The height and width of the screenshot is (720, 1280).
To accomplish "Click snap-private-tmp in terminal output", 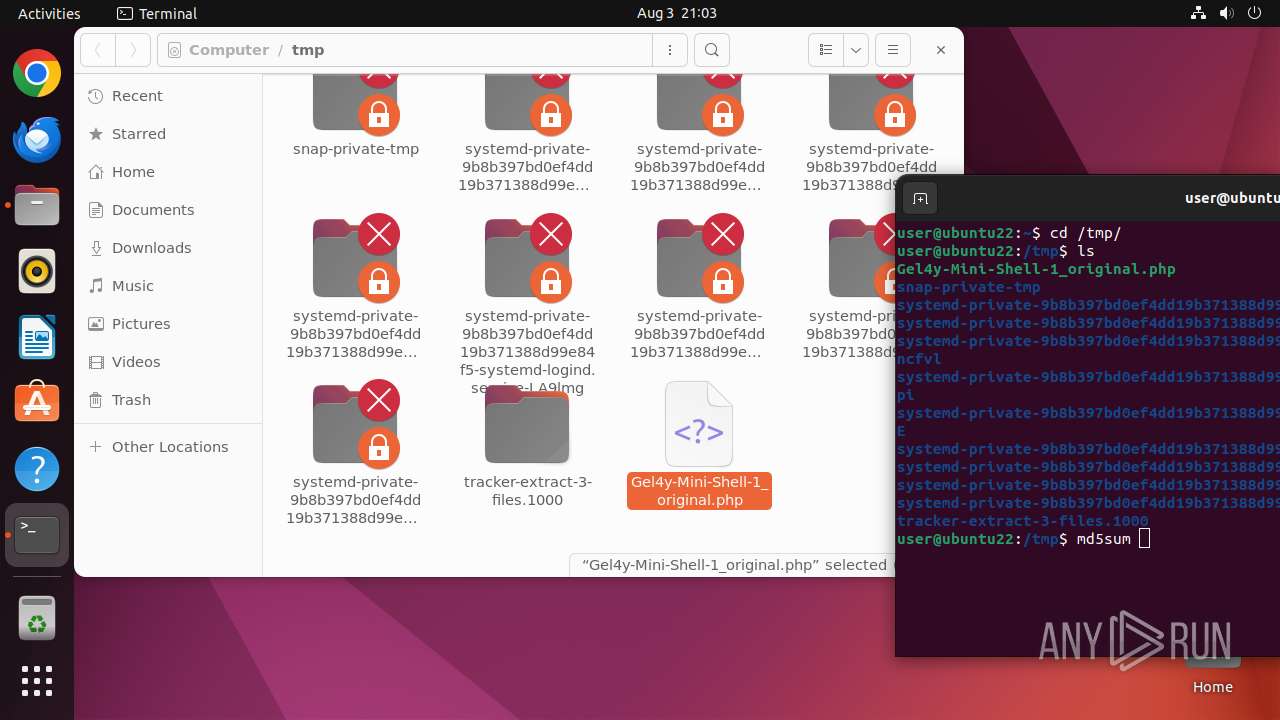I will 968,287.
